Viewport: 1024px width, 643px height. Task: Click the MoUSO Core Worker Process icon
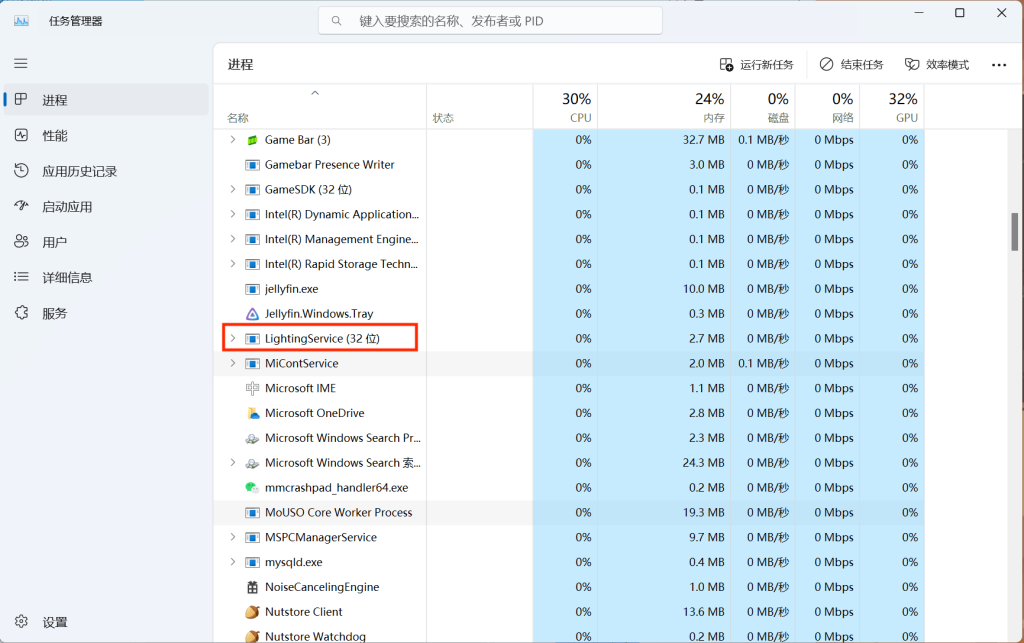click(x=252, y=512)
